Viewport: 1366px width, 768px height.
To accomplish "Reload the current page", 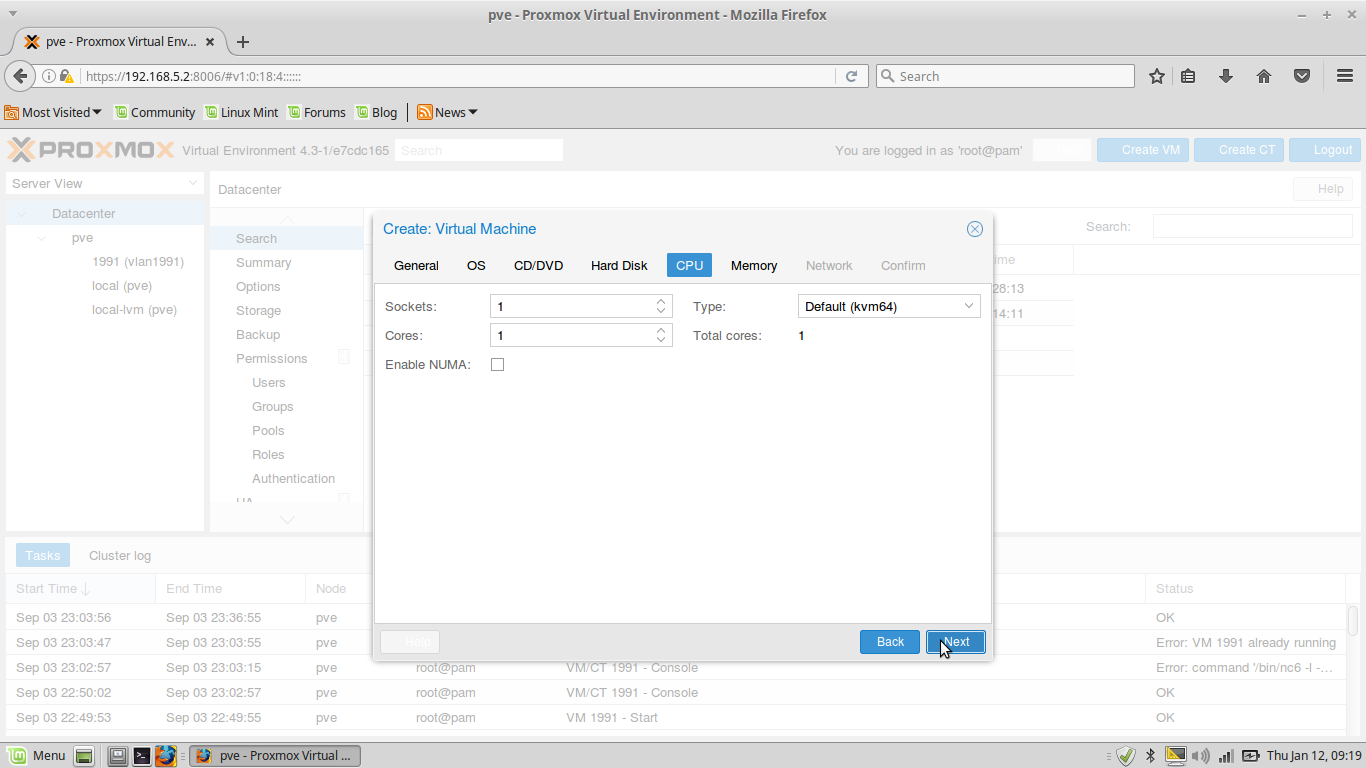I will (852, 76).
